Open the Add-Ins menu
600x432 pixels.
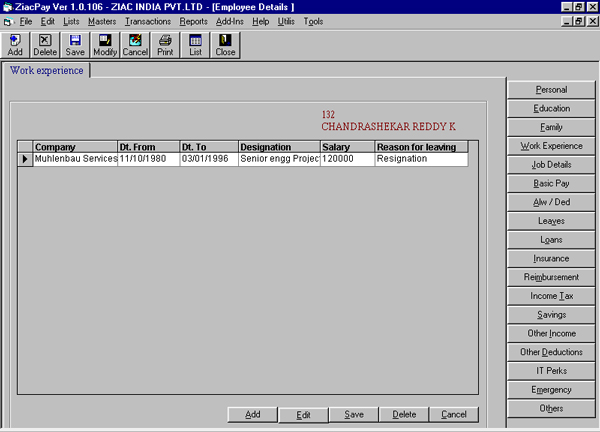[x=230, y=21]
